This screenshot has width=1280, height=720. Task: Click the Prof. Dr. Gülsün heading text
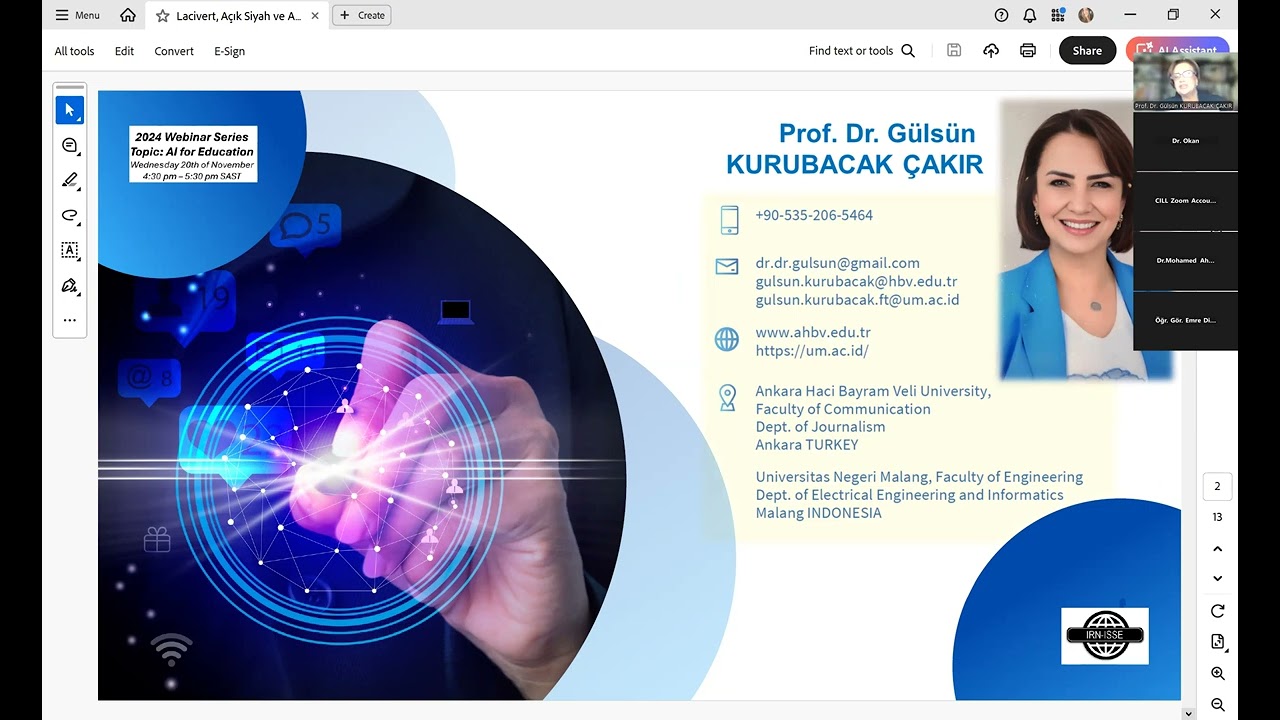coord(877,133)
